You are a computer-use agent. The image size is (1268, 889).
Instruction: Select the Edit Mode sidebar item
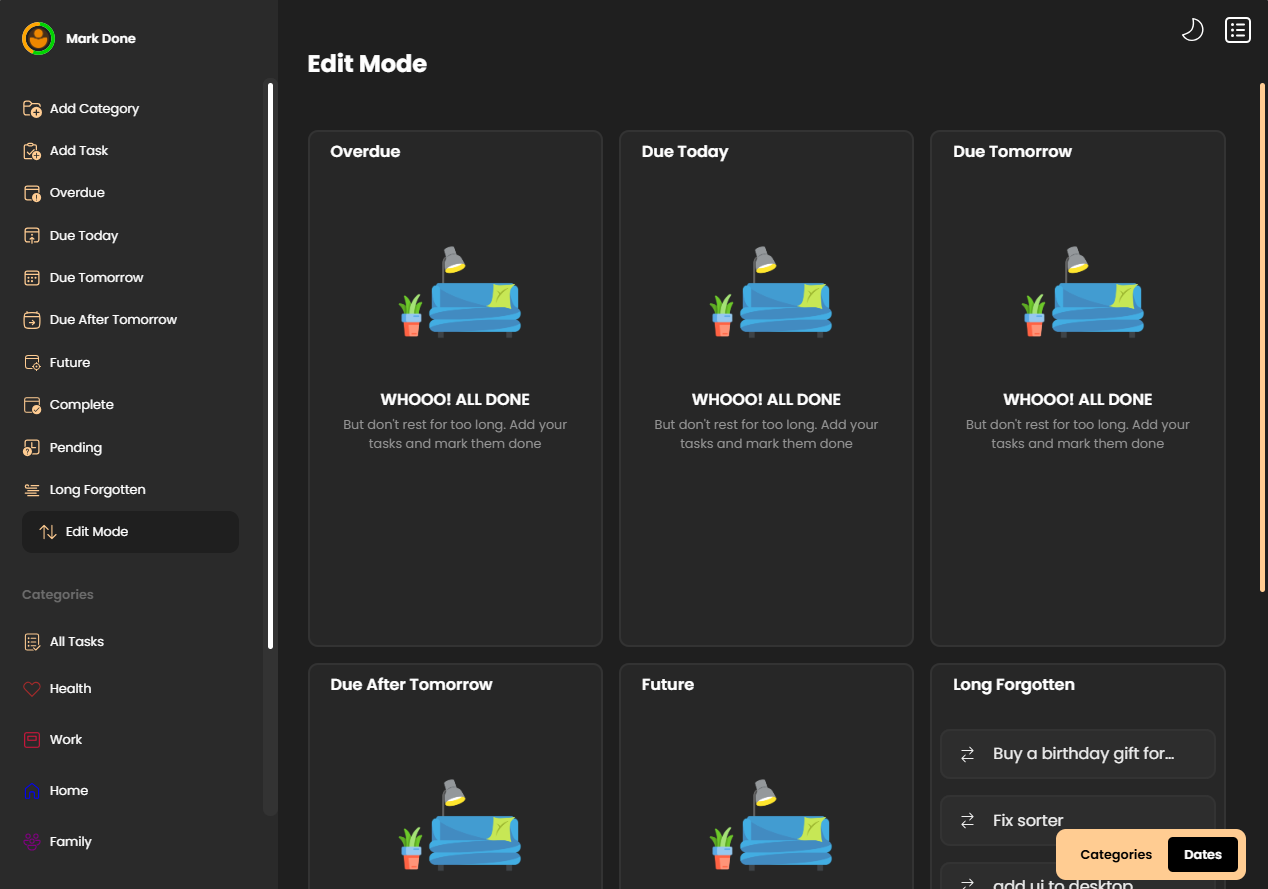130,532
